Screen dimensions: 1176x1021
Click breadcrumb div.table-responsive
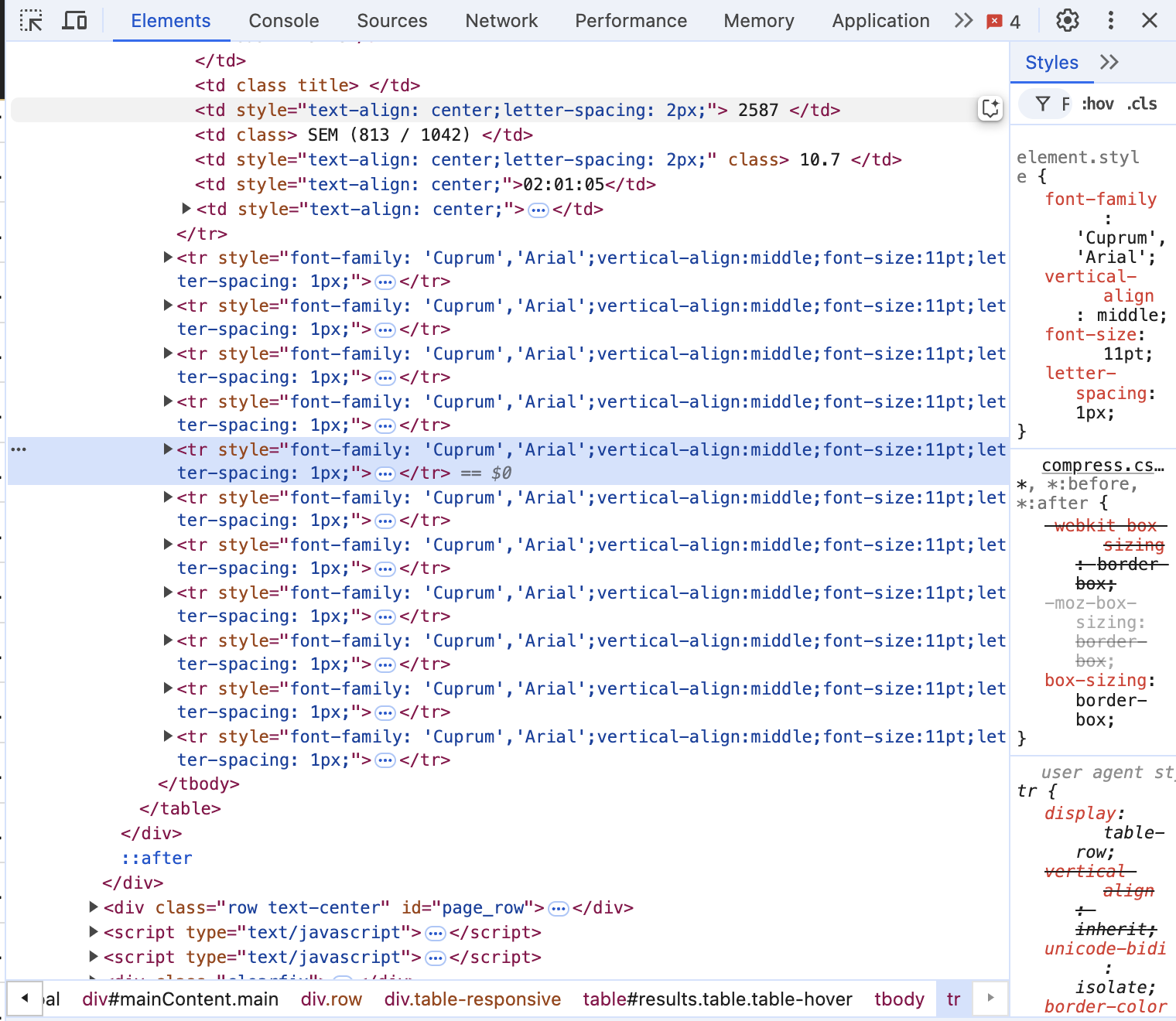[x=473, y=999]
